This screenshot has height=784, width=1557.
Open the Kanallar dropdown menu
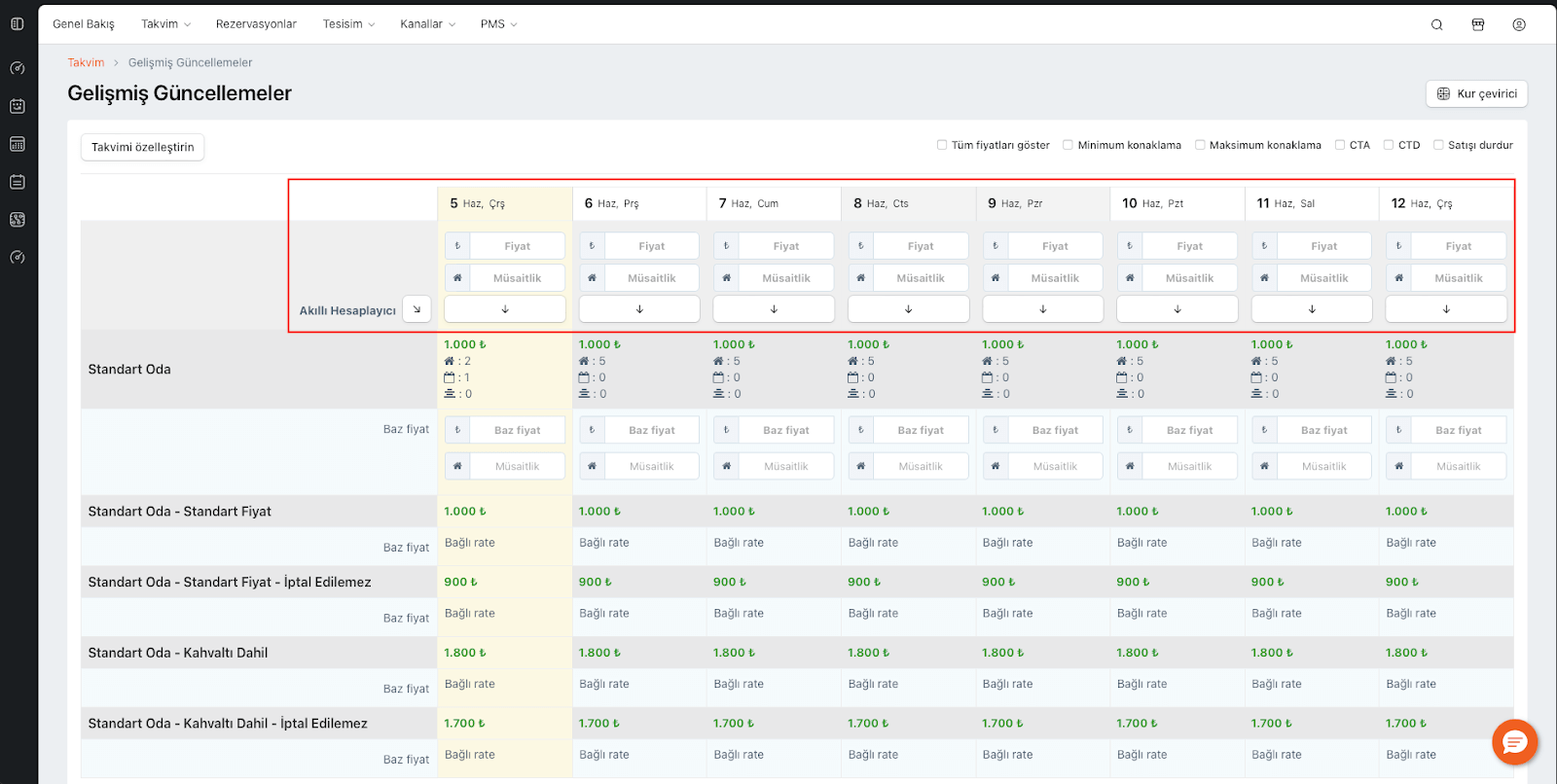[x=427, y=24]
